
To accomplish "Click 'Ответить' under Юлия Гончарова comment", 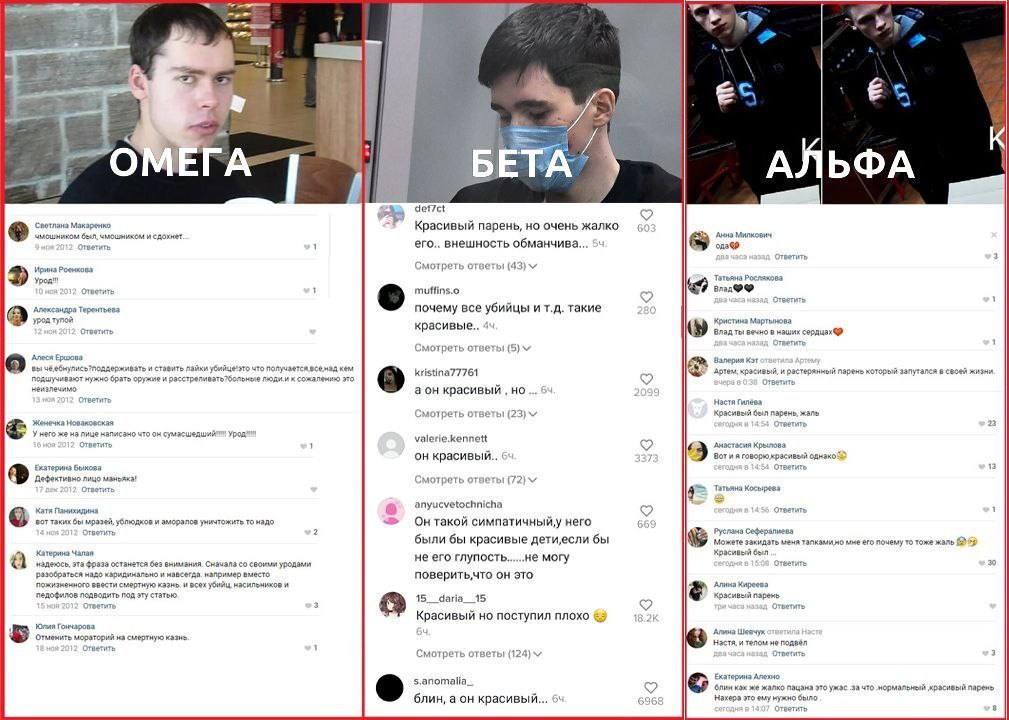I will point(98,649).
